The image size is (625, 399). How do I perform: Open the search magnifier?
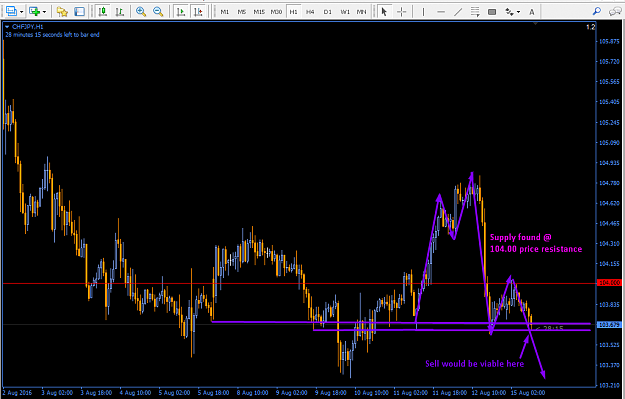pos(596,12)
